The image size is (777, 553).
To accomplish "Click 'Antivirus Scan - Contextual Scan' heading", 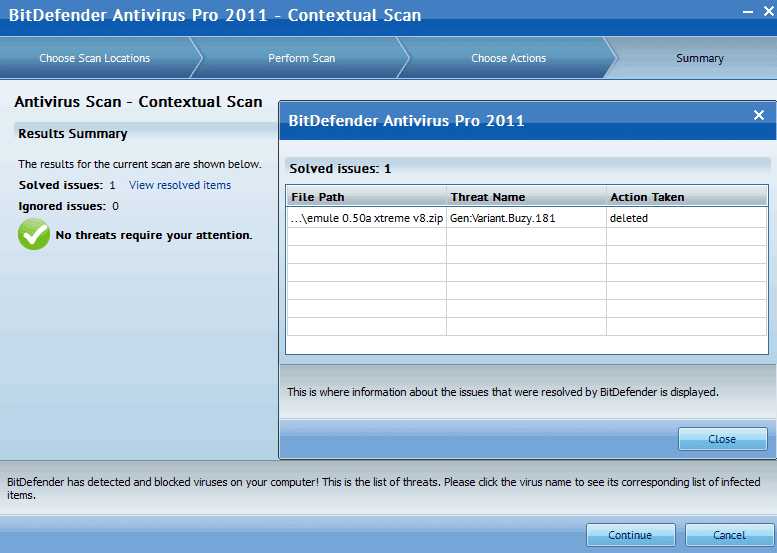I will coord(138,102).
